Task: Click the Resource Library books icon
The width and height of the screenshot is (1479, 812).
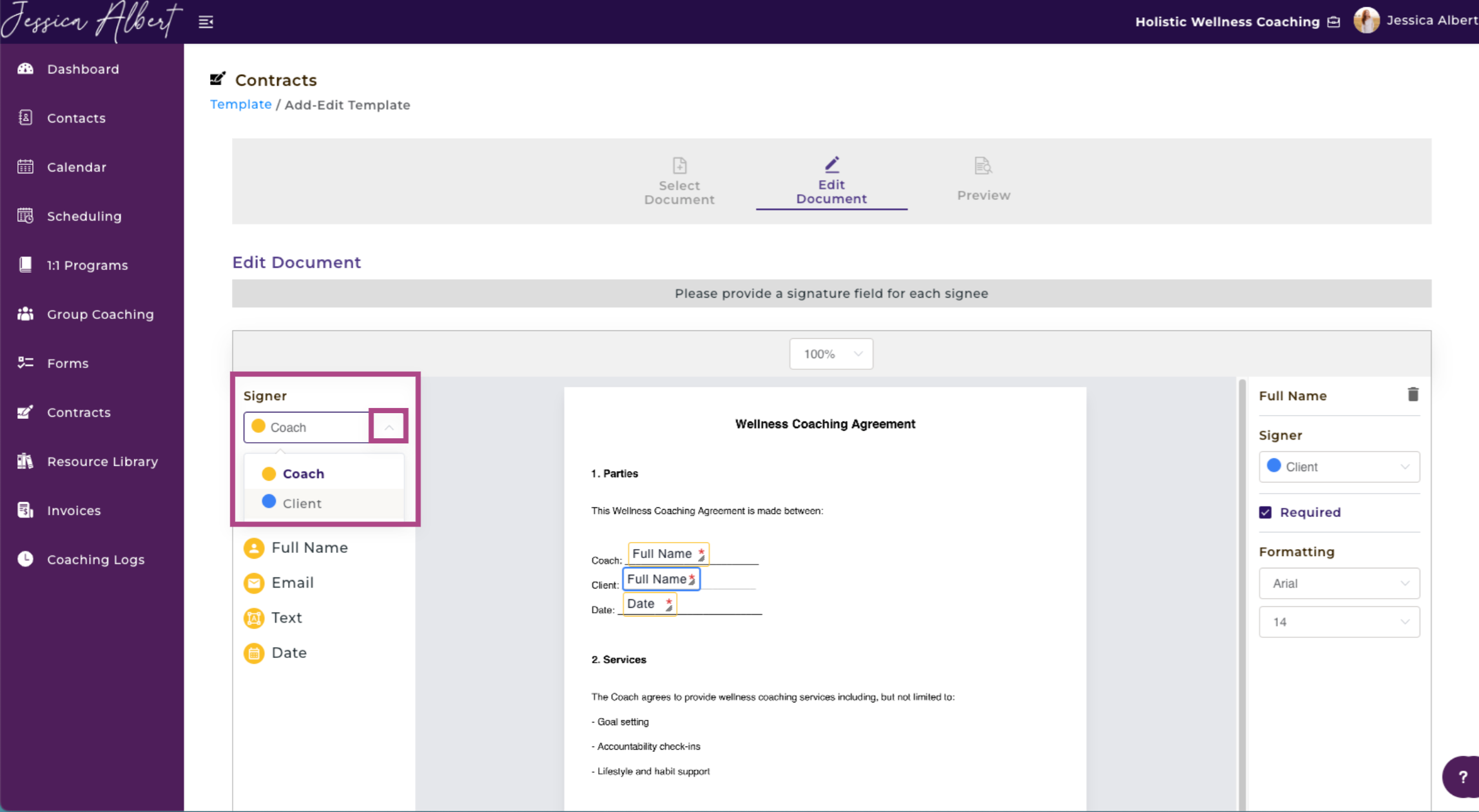Action: (25, 461)
